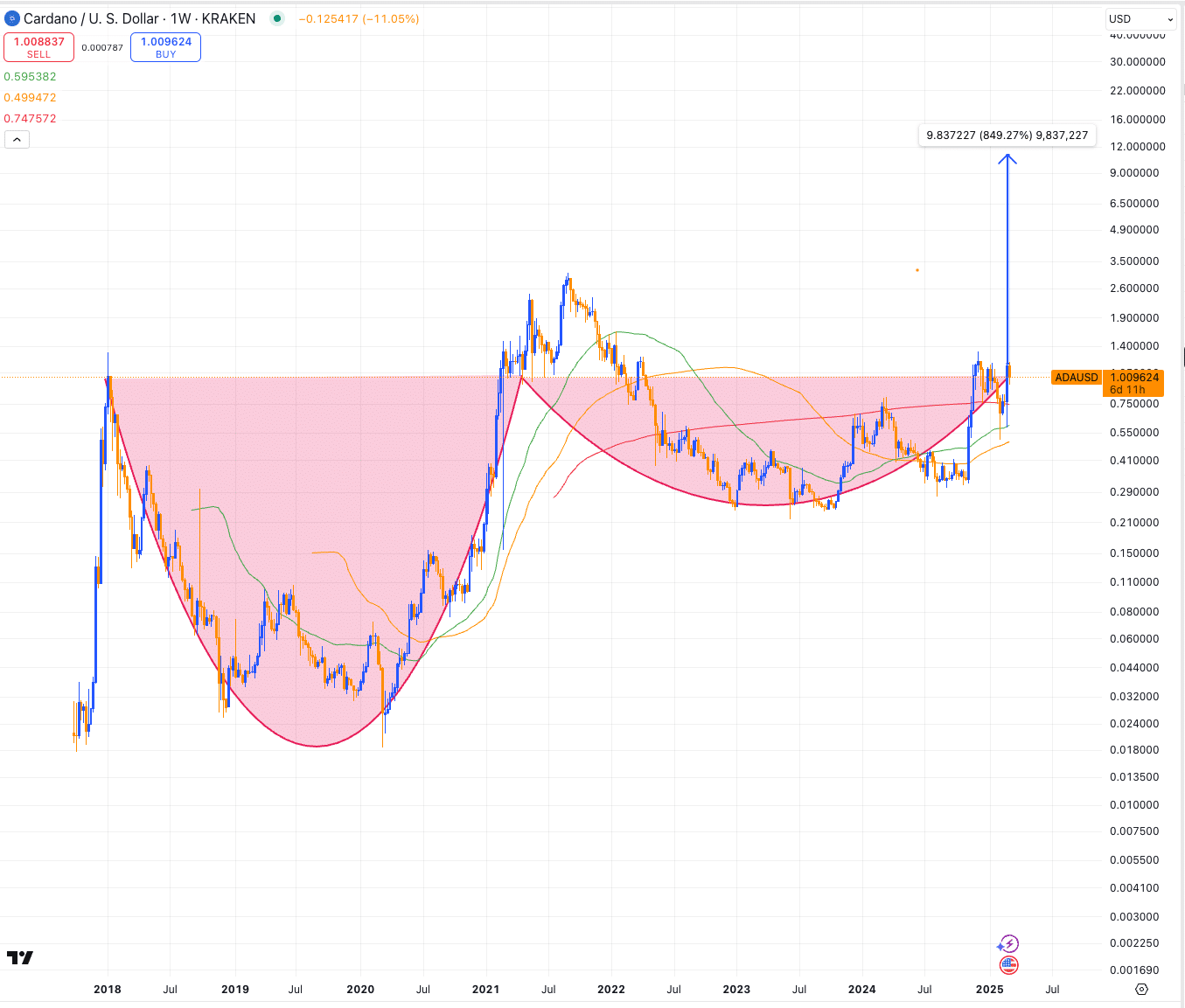Click the spread value 0.000787
The image size is (1185, 1008).
102,48
